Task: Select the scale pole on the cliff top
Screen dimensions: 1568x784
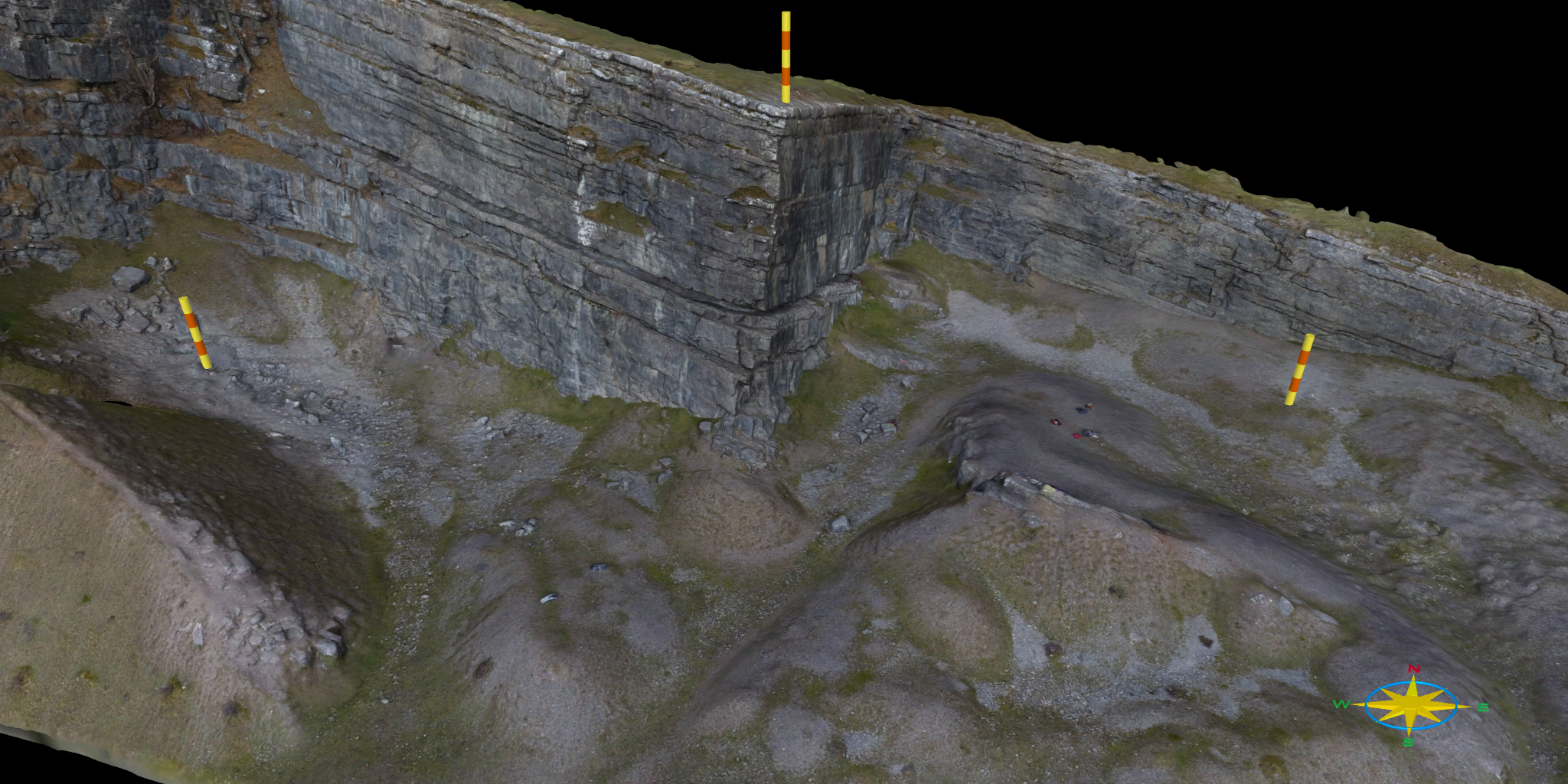Action: point(786,57)
